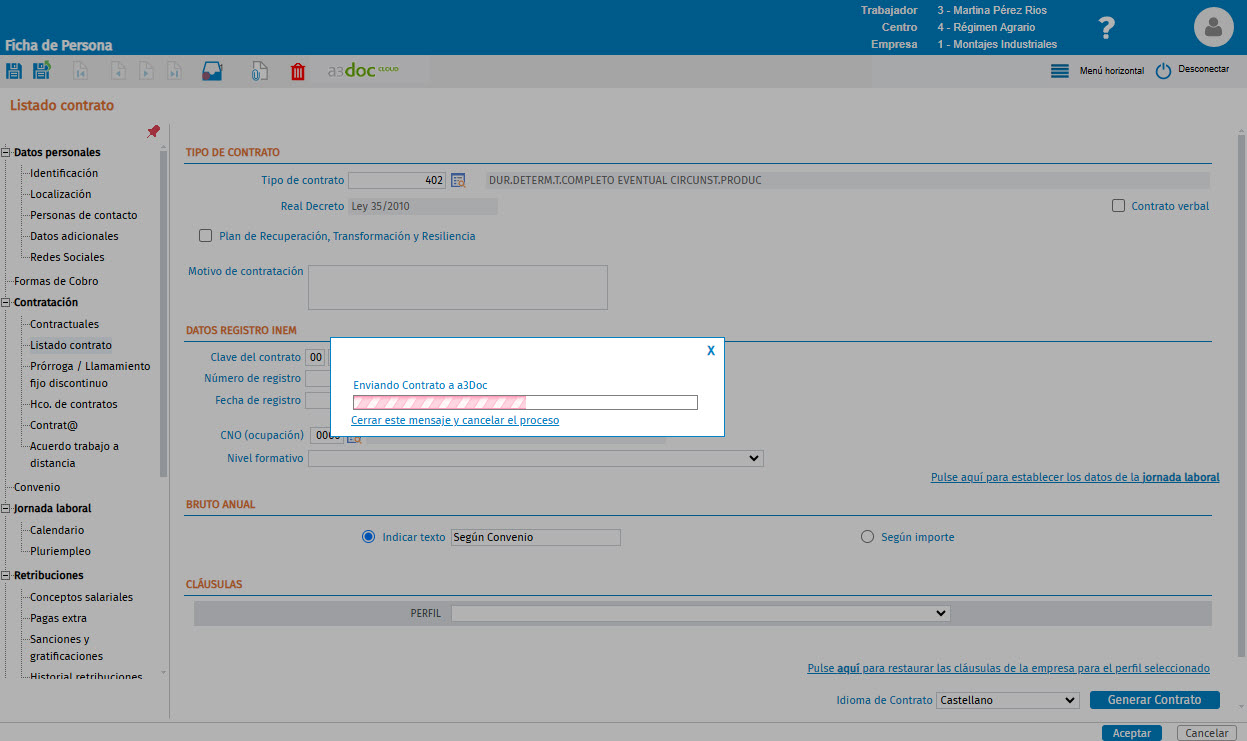
Task: Open Tipo de contrato lookup icon
Action: [x=458, y=180]
